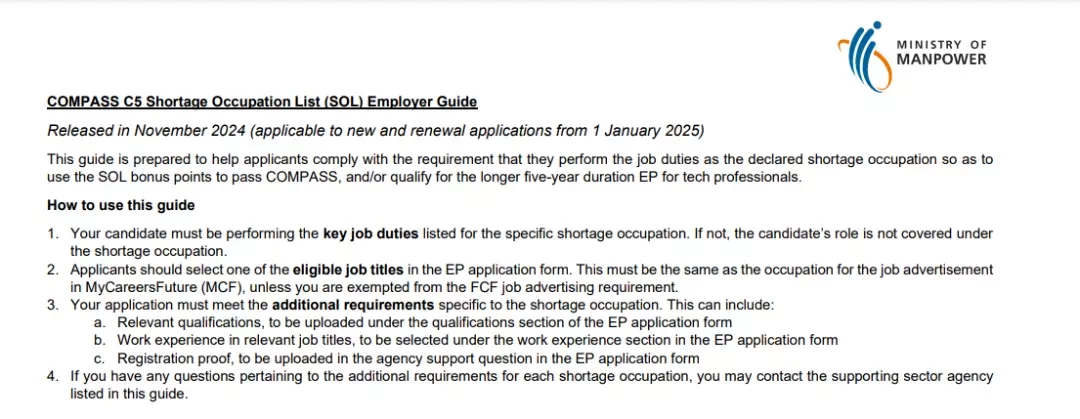Click 'This guide is prepared to help applicants' paragraph
1080x419 pixels.
[520, 168]
